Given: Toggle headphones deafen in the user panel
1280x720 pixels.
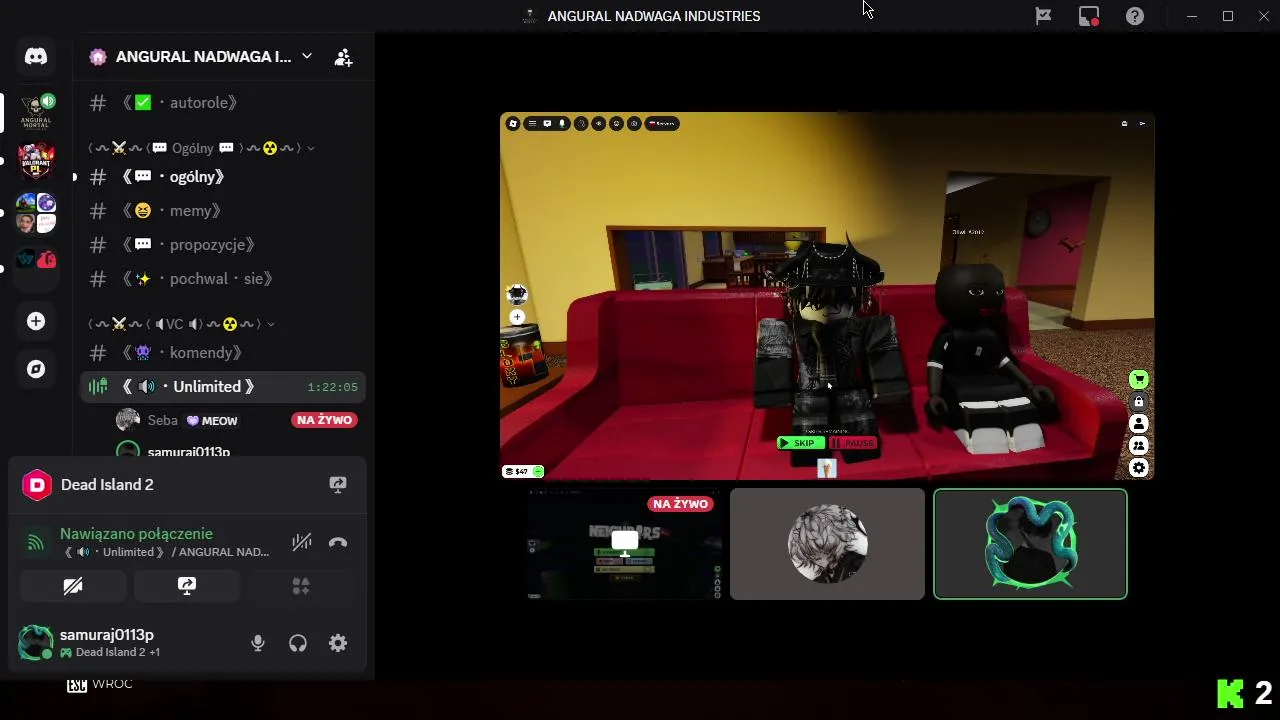Looking at the screenshot, I should point(298,643).
